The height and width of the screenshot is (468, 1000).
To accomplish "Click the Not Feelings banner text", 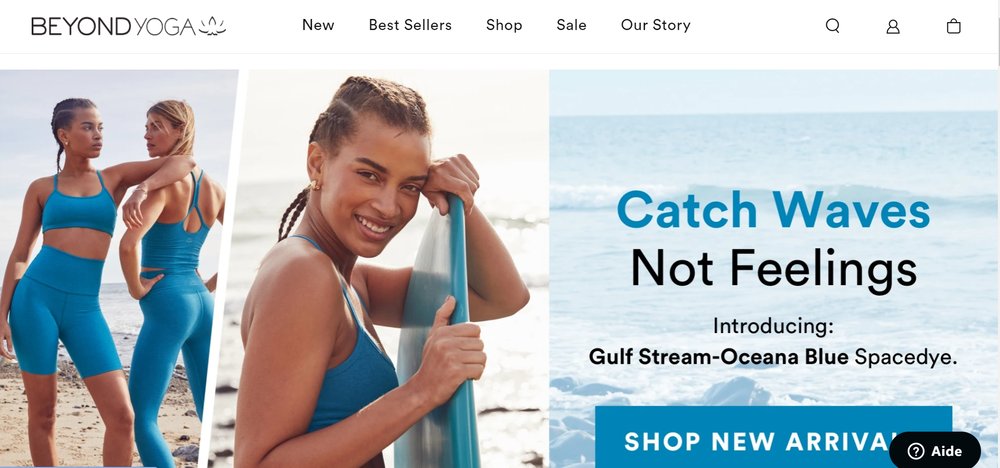I will pos(773,268).
